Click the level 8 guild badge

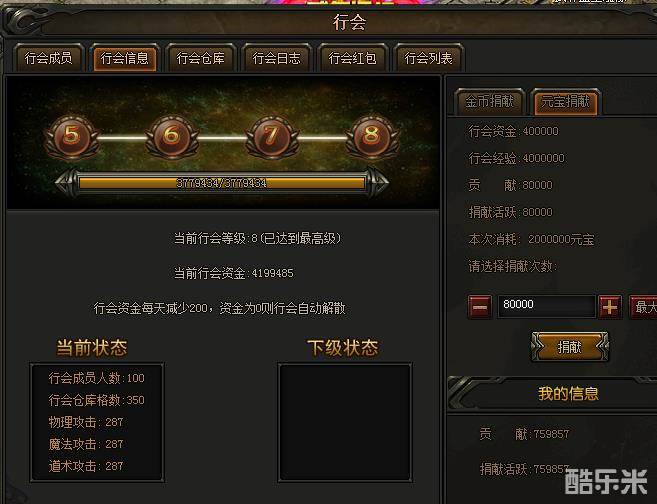(x=372, y=136)
